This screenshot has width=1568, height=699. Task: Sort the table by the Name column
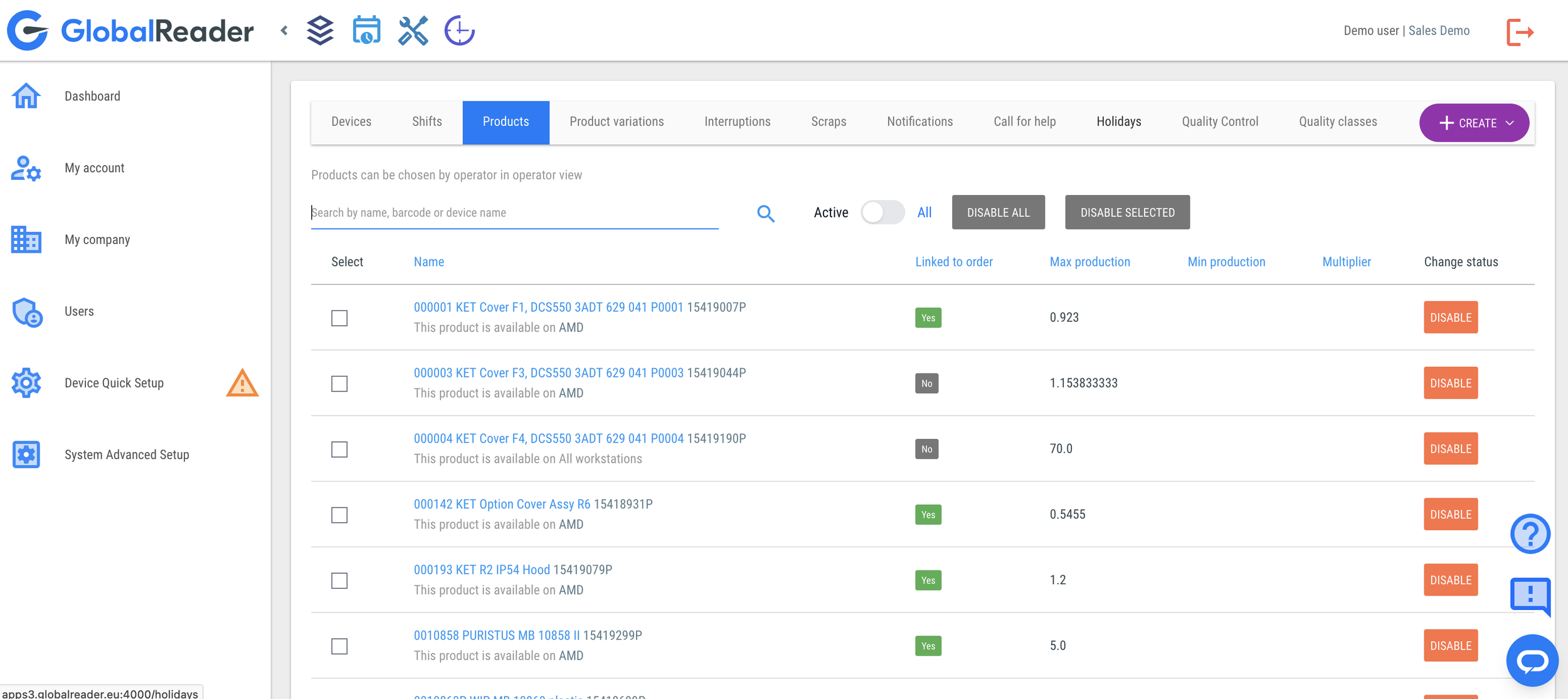pos(428,262)
